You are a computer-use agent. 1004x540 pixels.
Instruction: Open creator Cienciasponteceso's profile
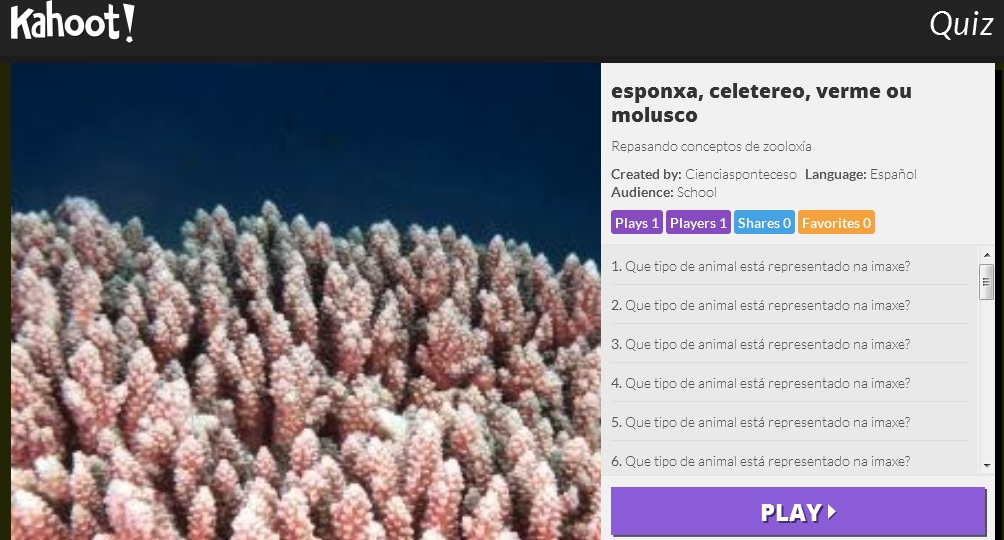[x=741, y=174]
